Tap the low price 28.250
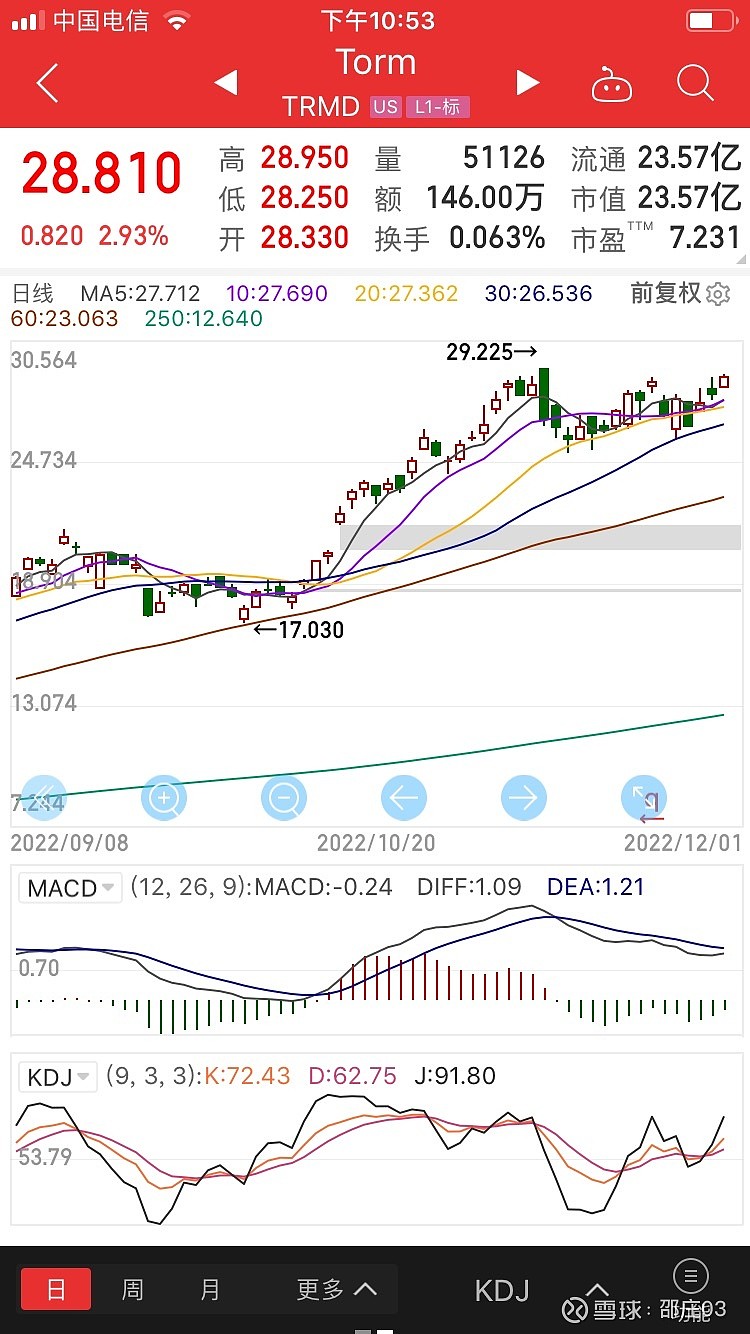This screenshot has height=1334, width=750. click(305, 198)
